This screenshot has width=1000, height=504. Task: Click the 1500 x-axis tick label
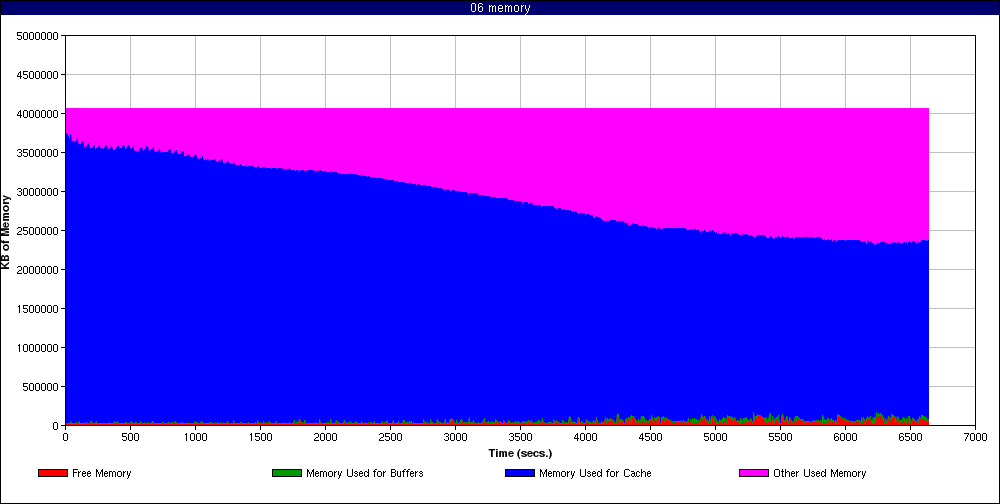pyautogui.click(x=260, y=437)
